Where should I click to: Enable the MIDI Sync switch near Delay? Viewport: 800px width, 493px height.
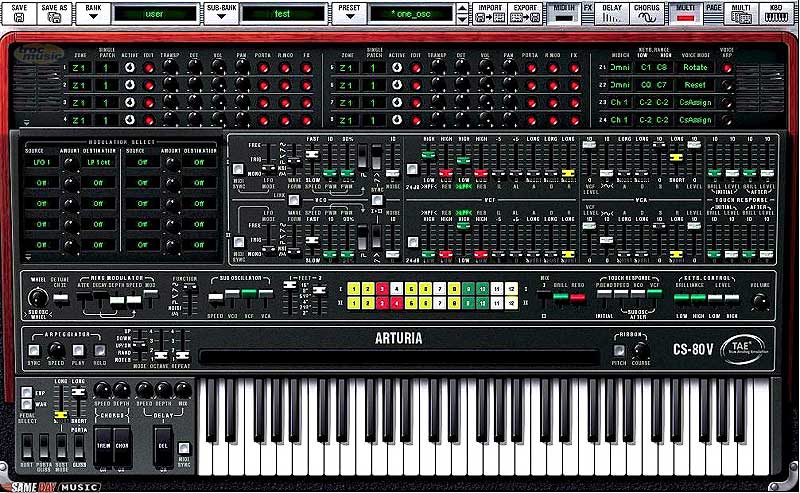[x=184, y=447]
